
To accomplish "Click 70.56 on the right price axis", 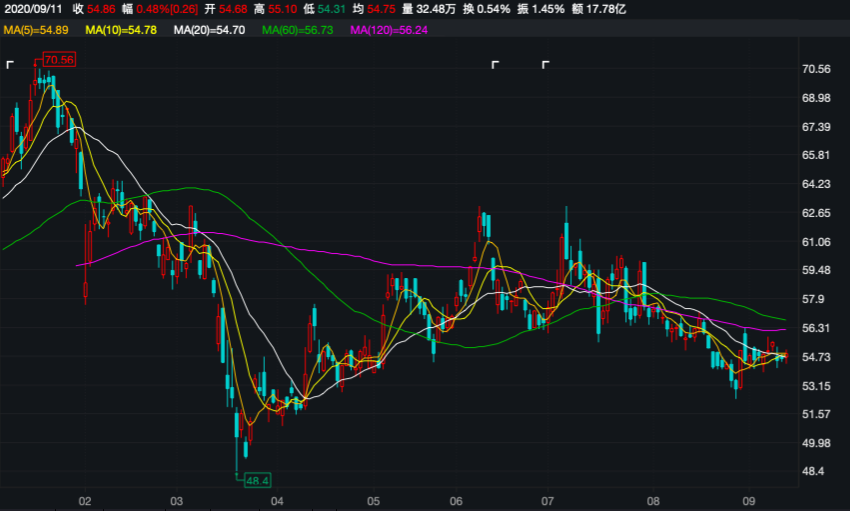I will [816, 69].
